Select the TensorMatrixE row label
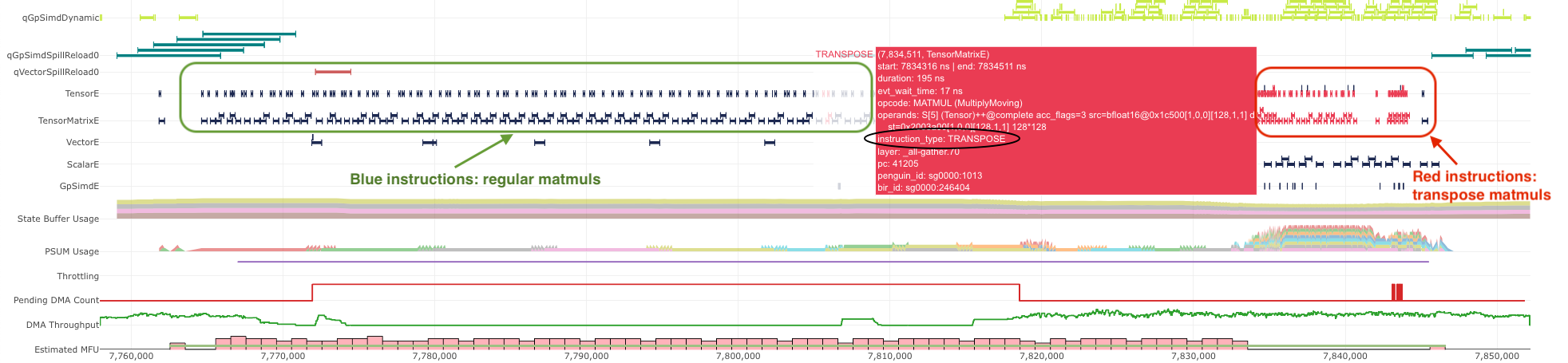Image resolution: width=1568 pixels, height=363 pixels. pyautogui.click(x=69, y=120)
